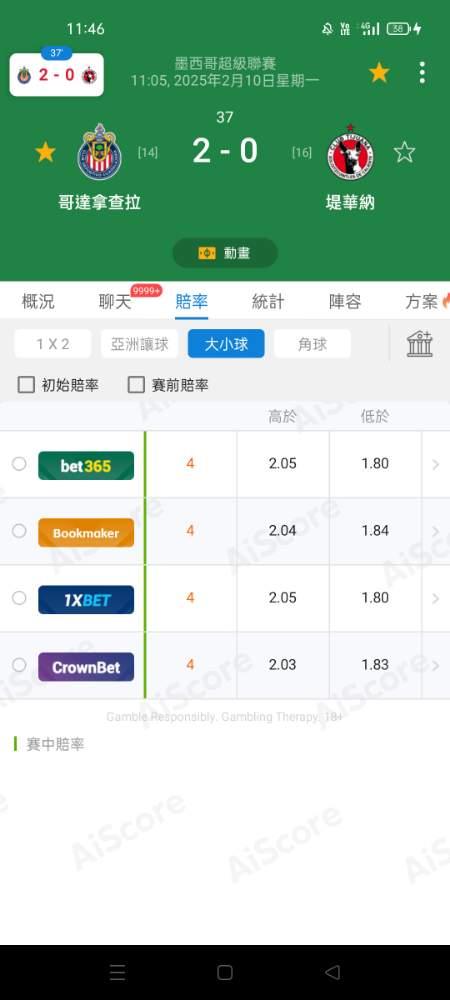Tap the gold favorite star in header
450x1000 pixels.
(379, 73)
